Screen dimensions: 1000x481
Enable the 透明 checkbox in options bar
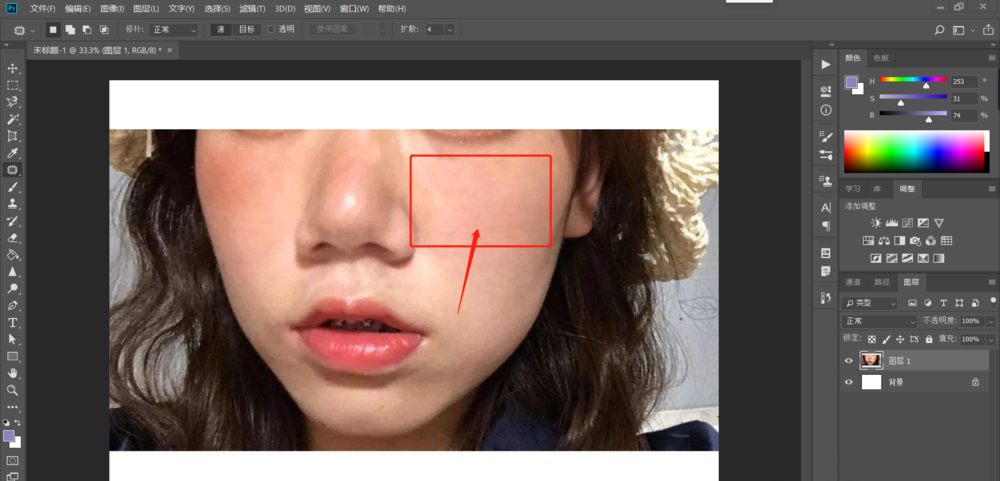(271, 29)
